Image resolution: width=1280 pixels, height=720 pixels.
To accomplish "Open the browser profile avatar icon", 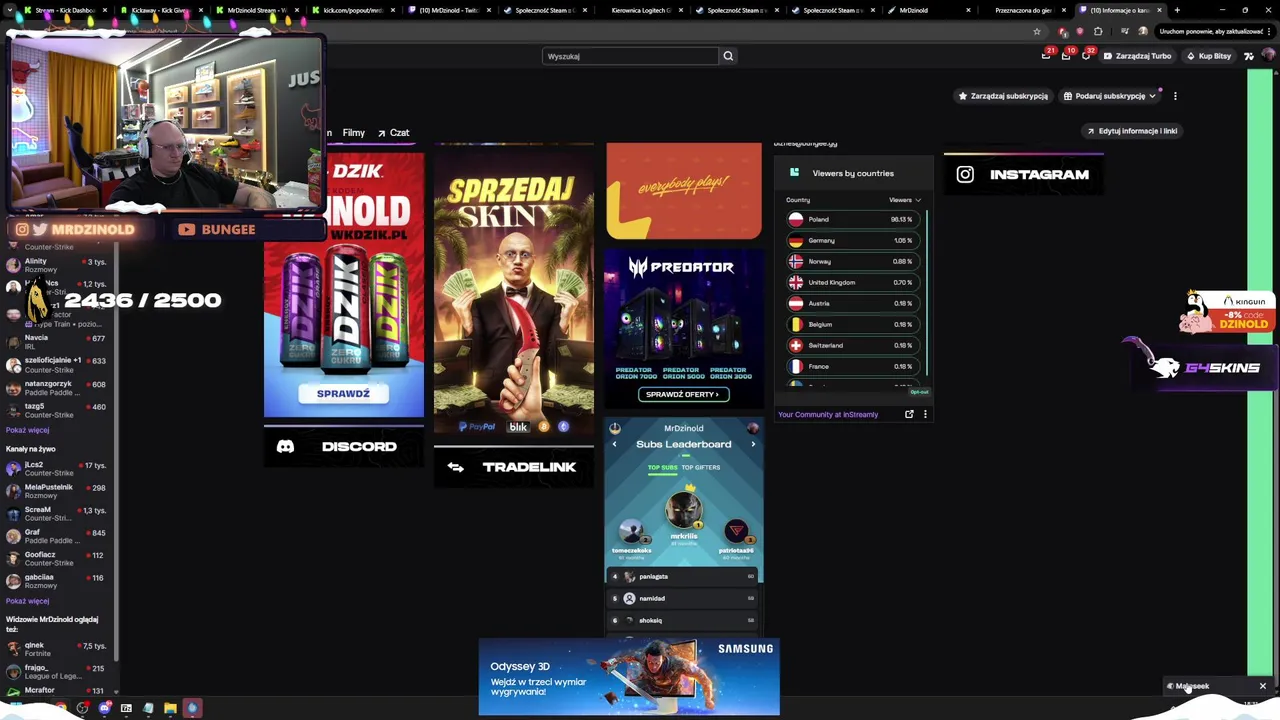I will tap(1143, 31).
